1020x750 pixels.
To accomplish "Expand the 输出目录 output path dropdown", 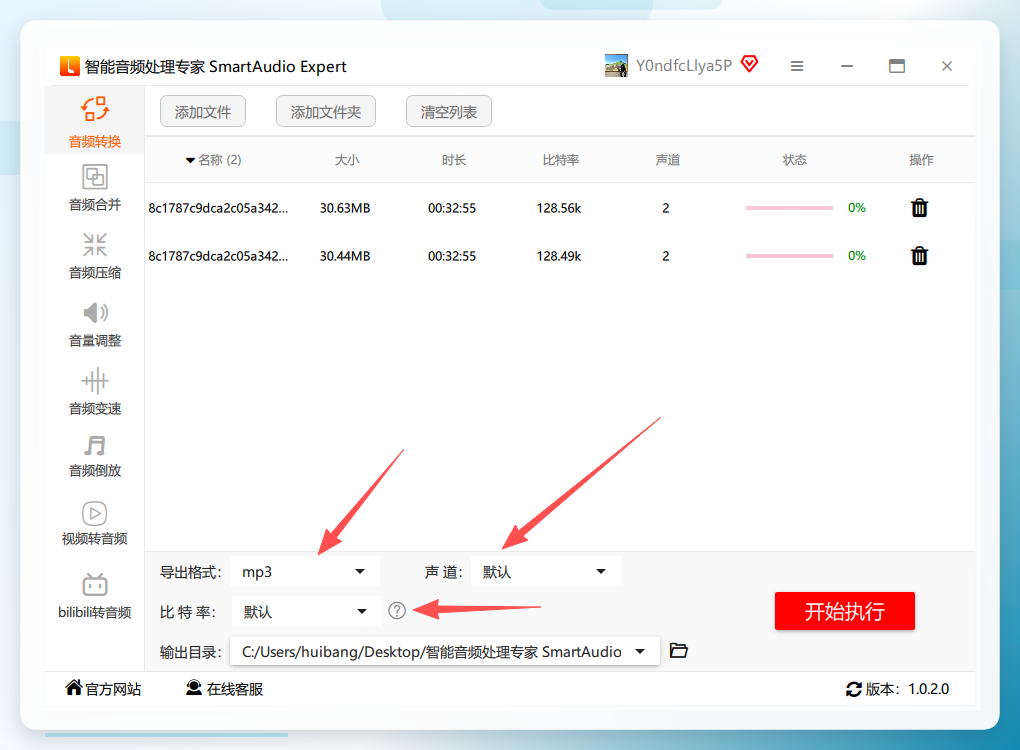I will tap(445, 651).
